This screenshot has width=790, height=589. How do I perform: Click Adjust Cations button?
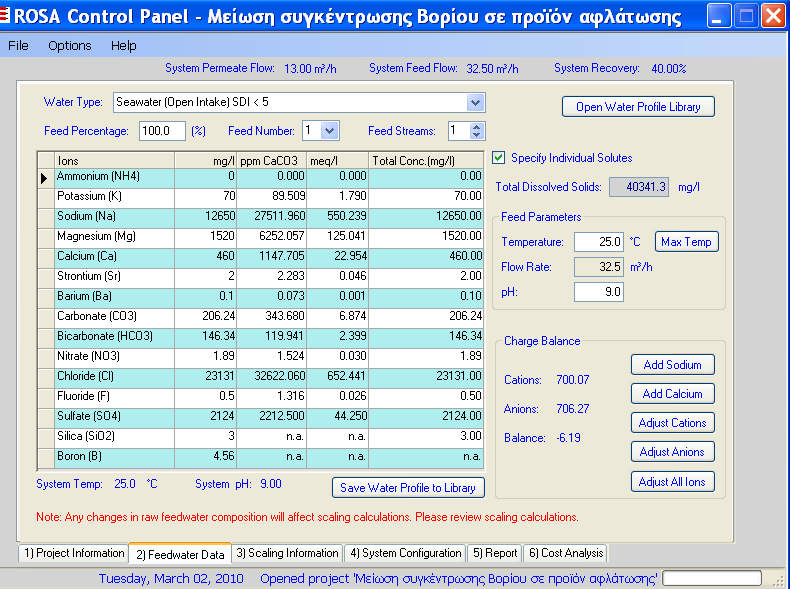click(673, 423)
